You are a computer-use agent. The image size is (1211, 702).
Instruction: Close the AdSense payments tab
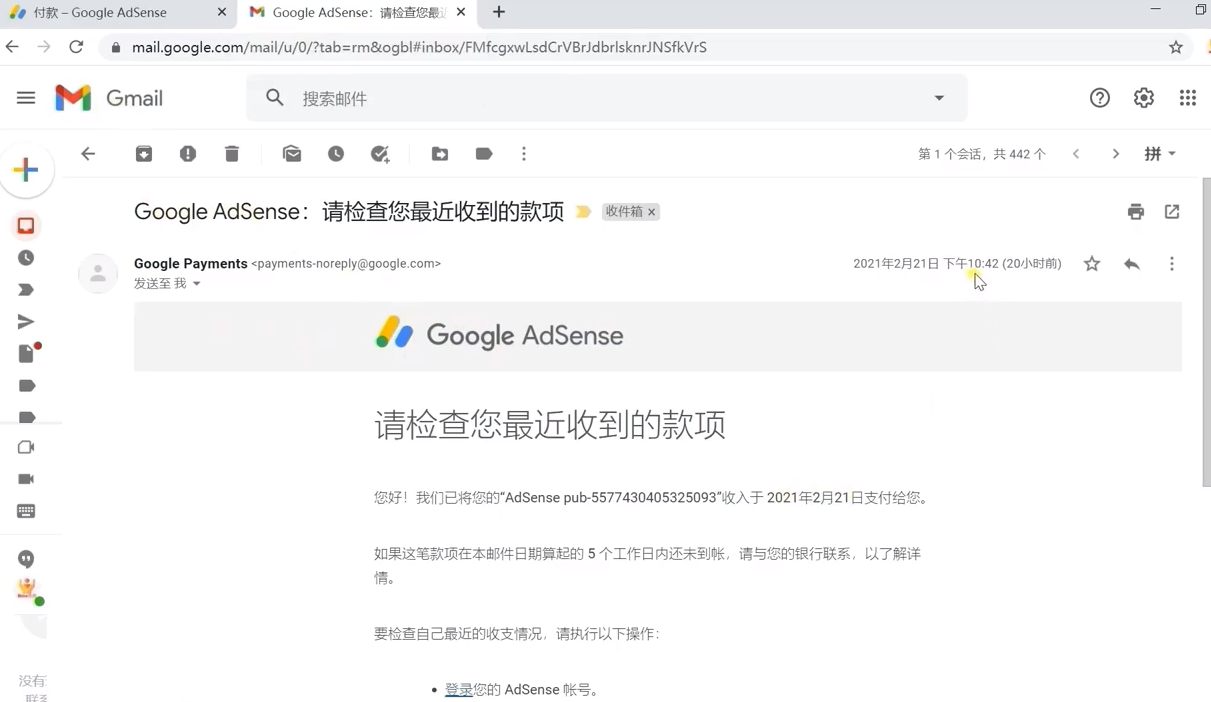coord(222,12)
